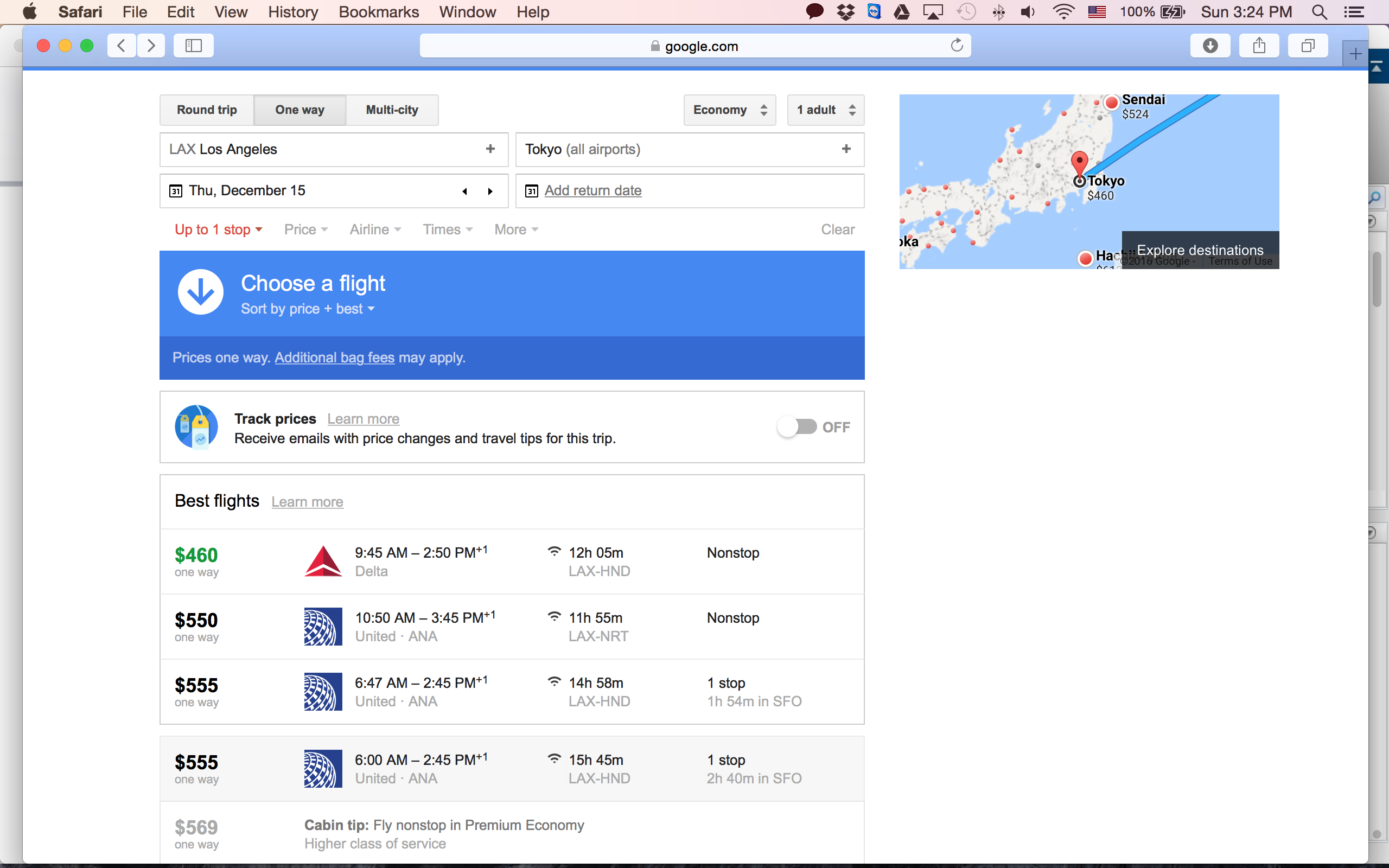1389x868 pixels.
Task: Open the Apple menu
Action: [30, 12]
